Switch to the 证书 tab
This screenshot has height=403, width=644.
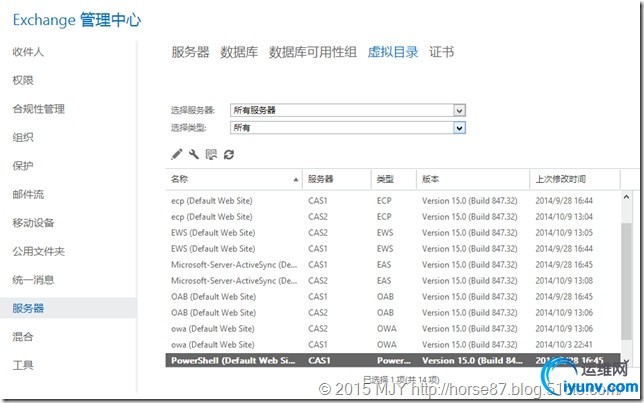click(x=442, y=52)
